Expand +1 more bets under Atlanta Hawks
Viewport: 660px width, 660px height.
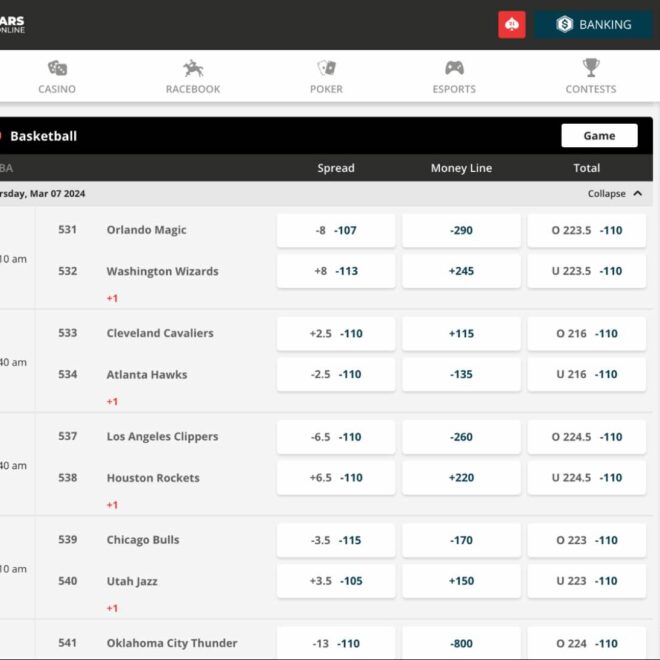click(112, 402)
